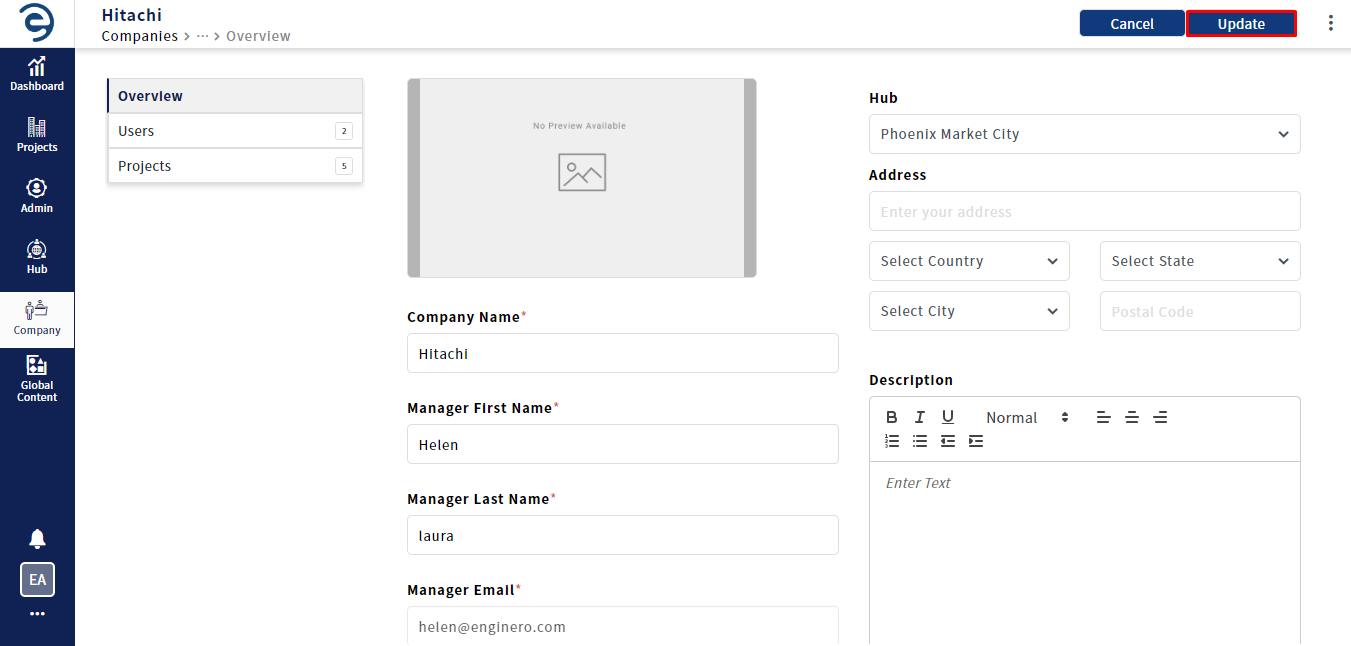Viewport: 1351px width, 646px height.
Task: Click the Description field label
Action: point(911,380)
